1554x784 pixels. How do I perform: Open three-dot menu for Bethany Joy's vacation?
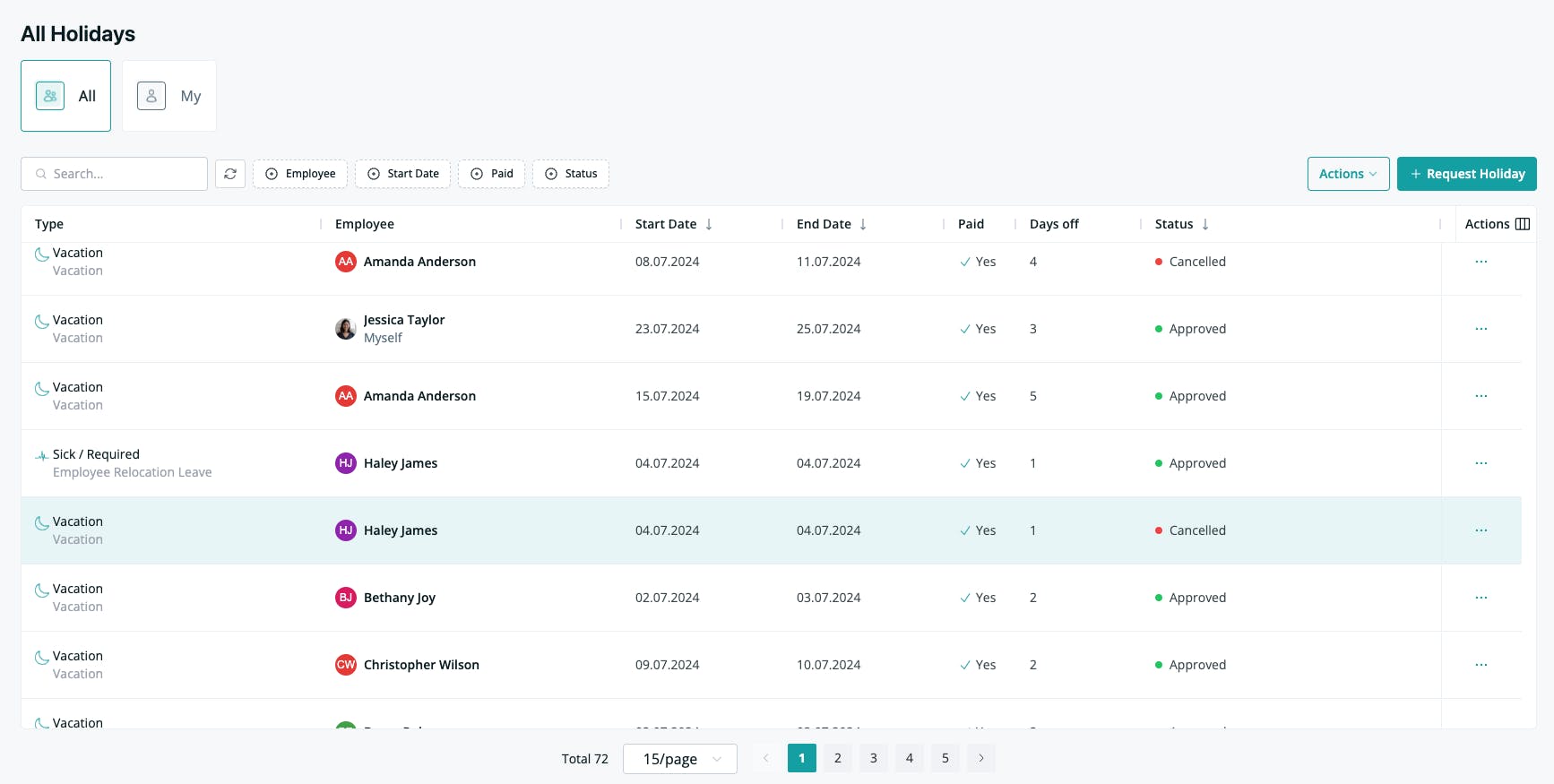pos(1481,598)
